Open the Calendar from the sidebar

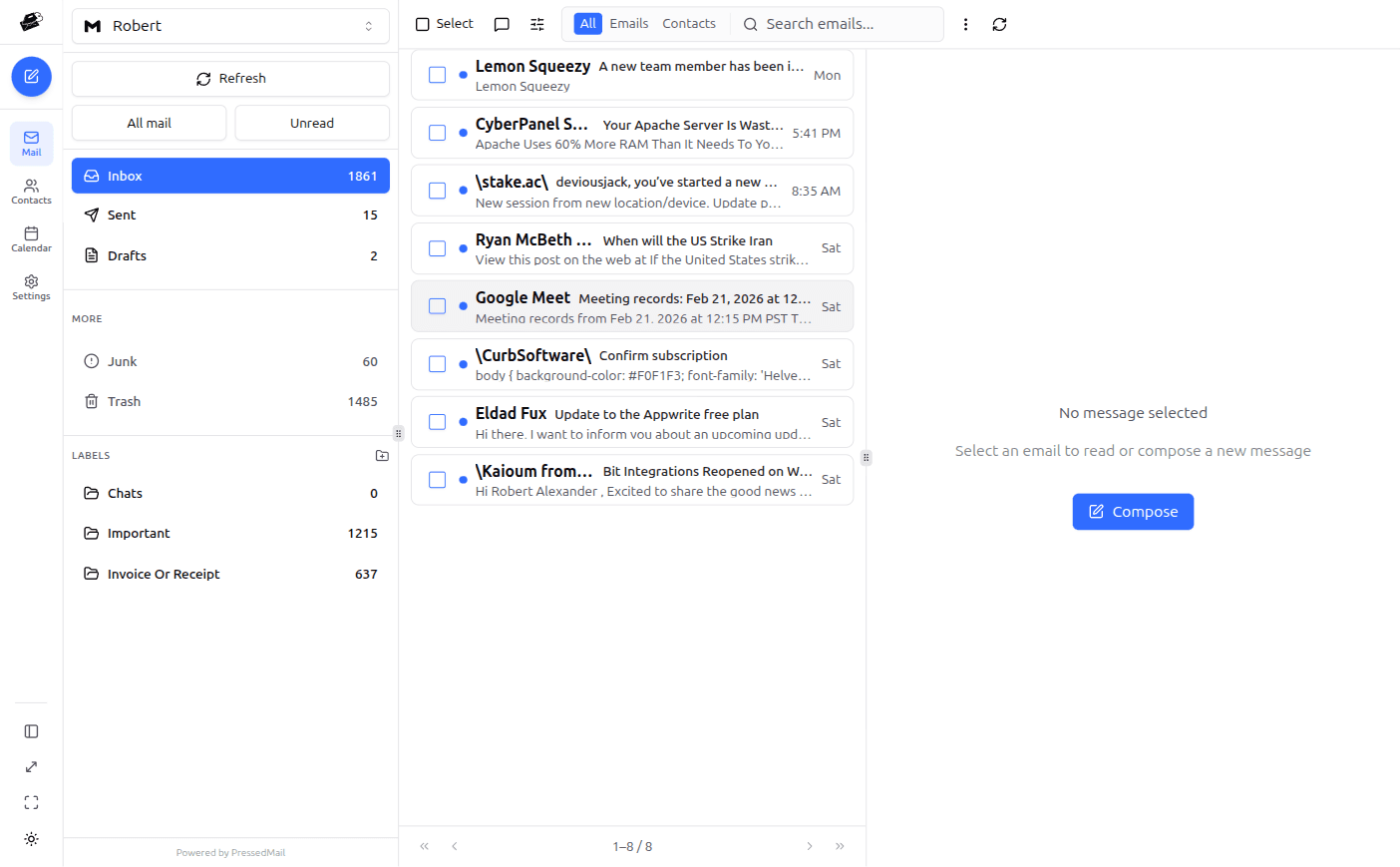(x=31, y=238)
